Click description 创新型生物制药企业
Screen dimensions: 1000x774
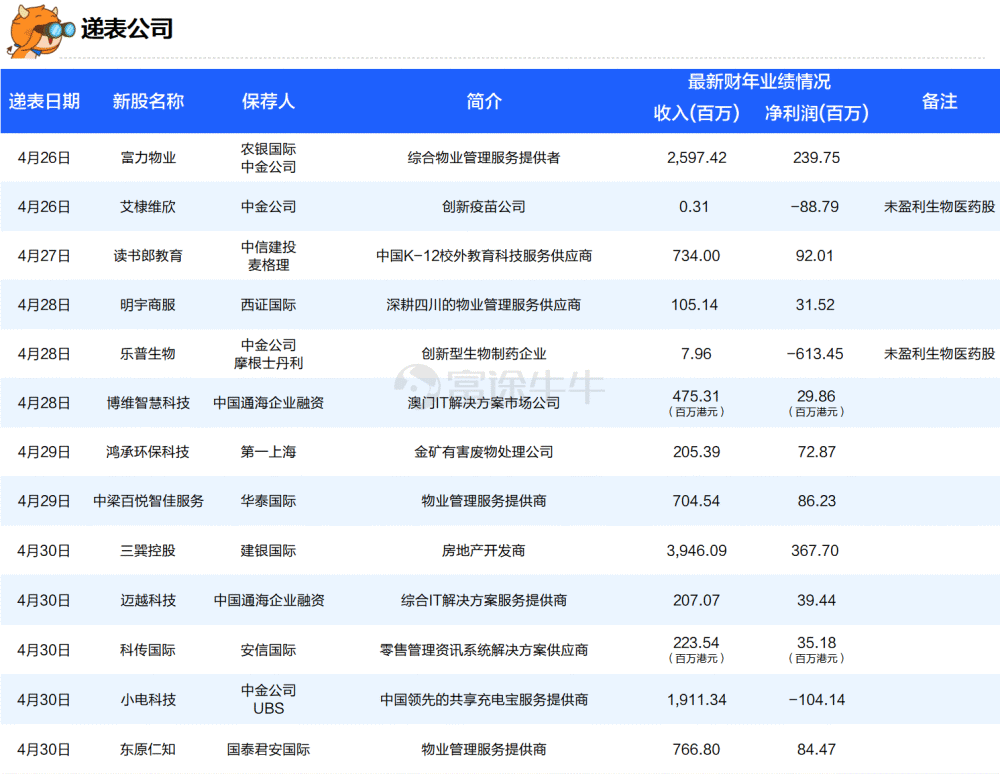[x=484, y=354]
